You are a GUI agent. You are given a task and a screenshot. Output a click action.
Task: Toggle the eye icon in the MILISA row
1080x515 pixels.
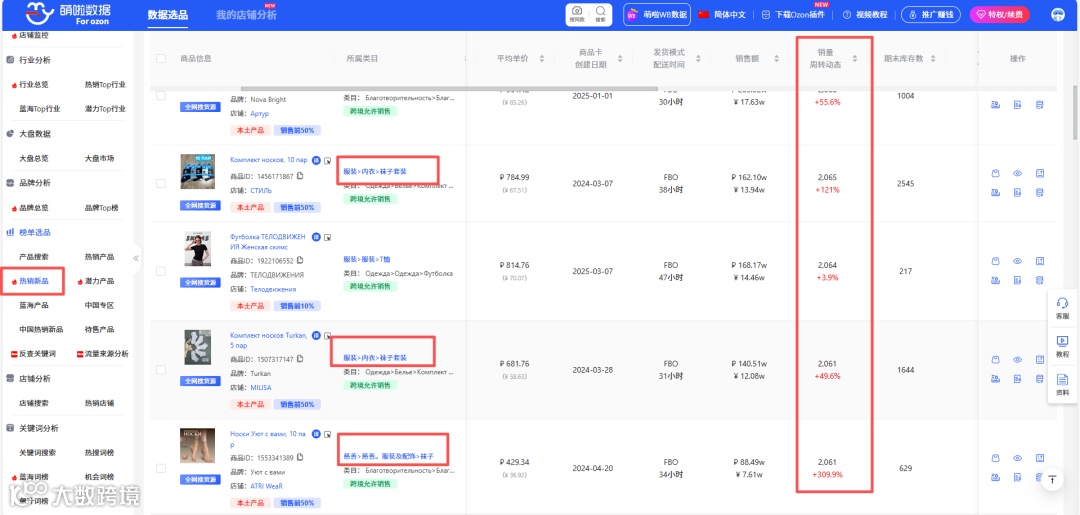1017,360
